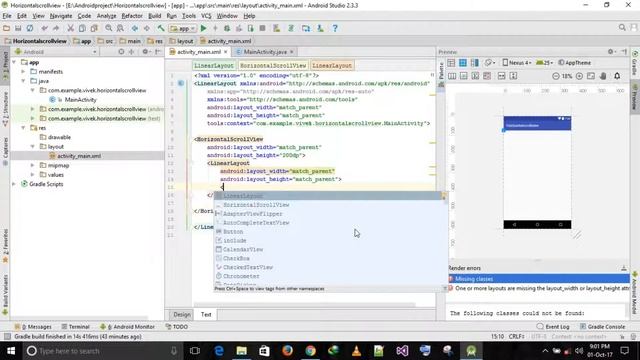The width and height of the screenshot is (640, 360).
Task: Click the Stop square toolbar icon
Action: pyautogui.click(x=262, y=28)
